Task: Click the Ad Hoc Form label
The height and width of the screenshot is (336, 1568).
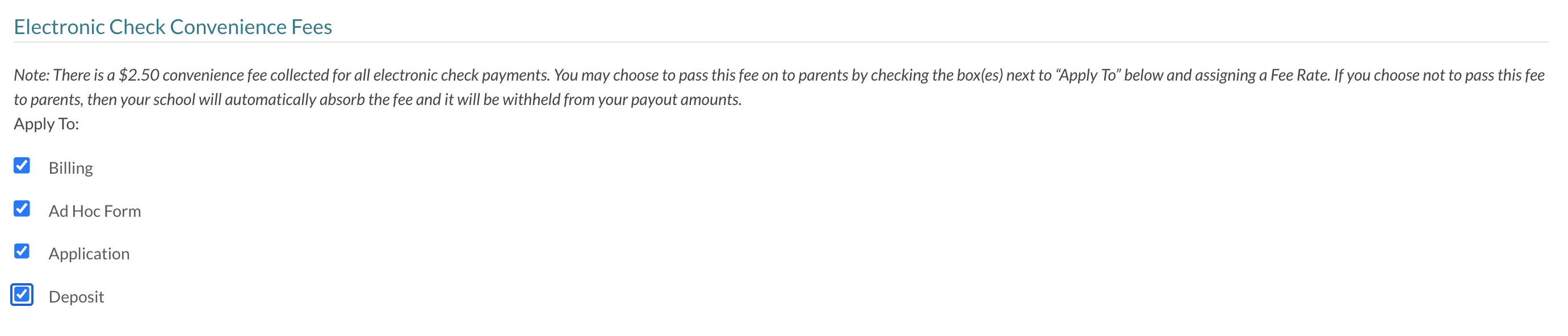Action: (94, 211)
